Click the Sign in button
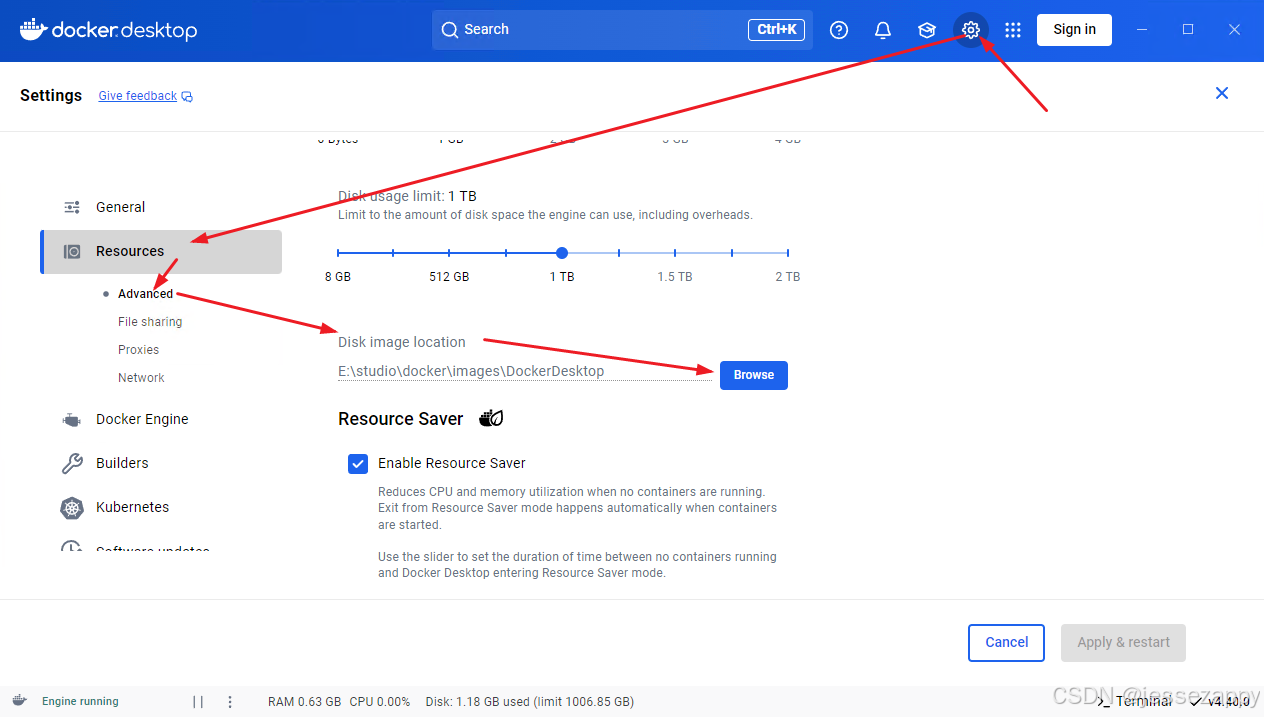 coord(1074,30)
